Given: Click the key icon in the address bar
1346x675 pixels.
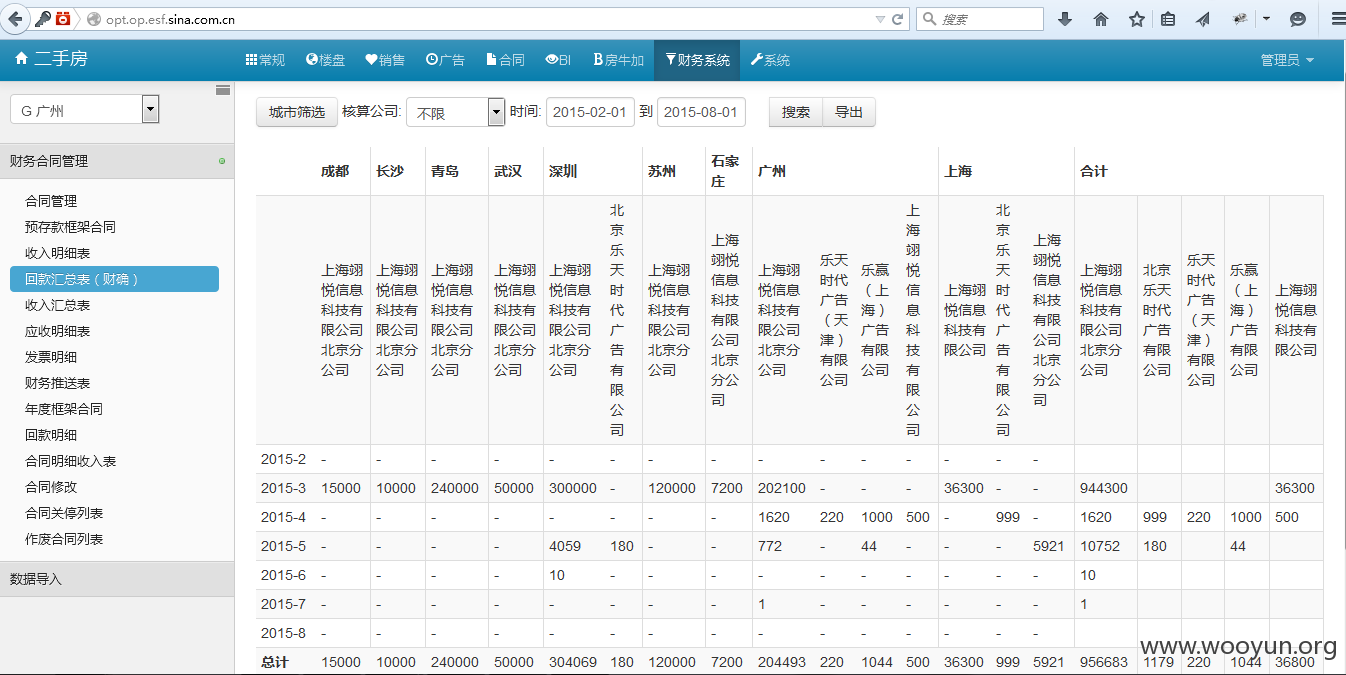Looking at the screenshot, I should point(42,18).
